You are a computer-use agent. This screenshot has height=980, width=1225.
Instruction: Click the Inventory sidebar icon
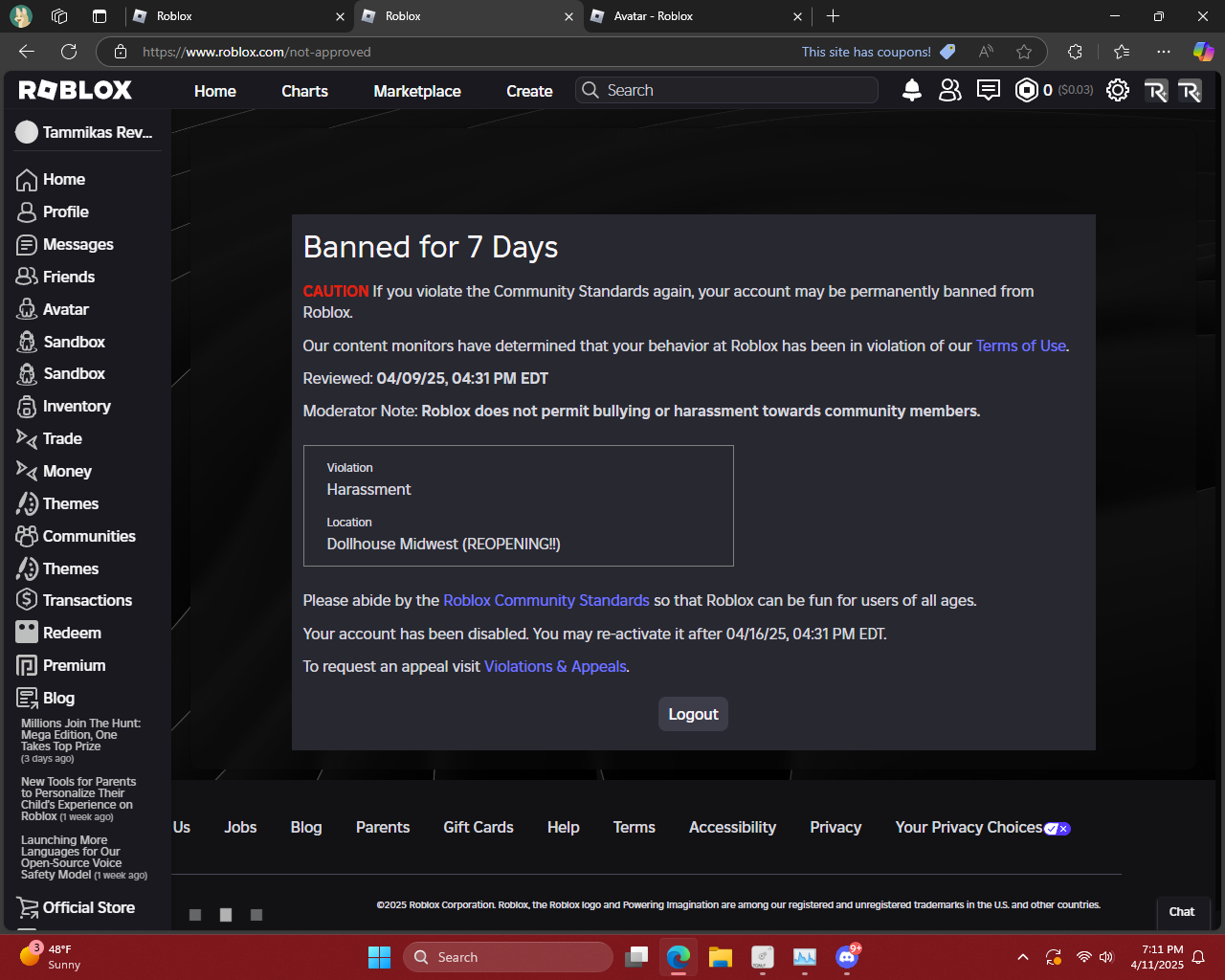pyautogui.click(x=27, y=407)
